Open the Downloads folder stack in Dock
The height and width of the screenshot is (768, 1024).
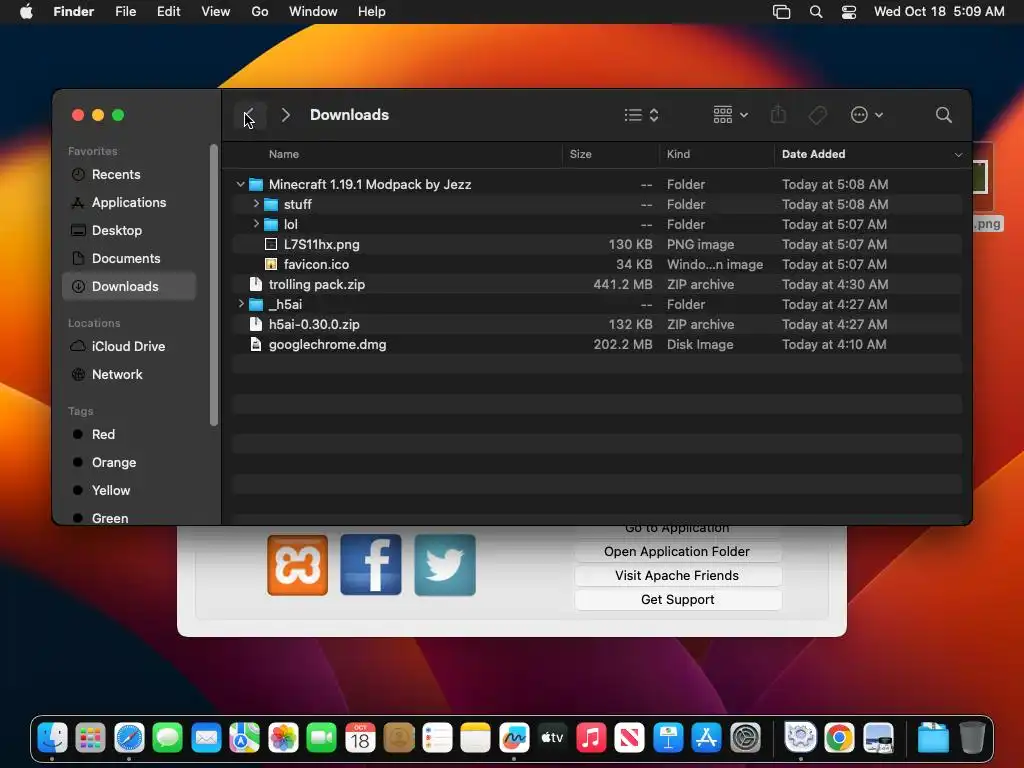933,738
